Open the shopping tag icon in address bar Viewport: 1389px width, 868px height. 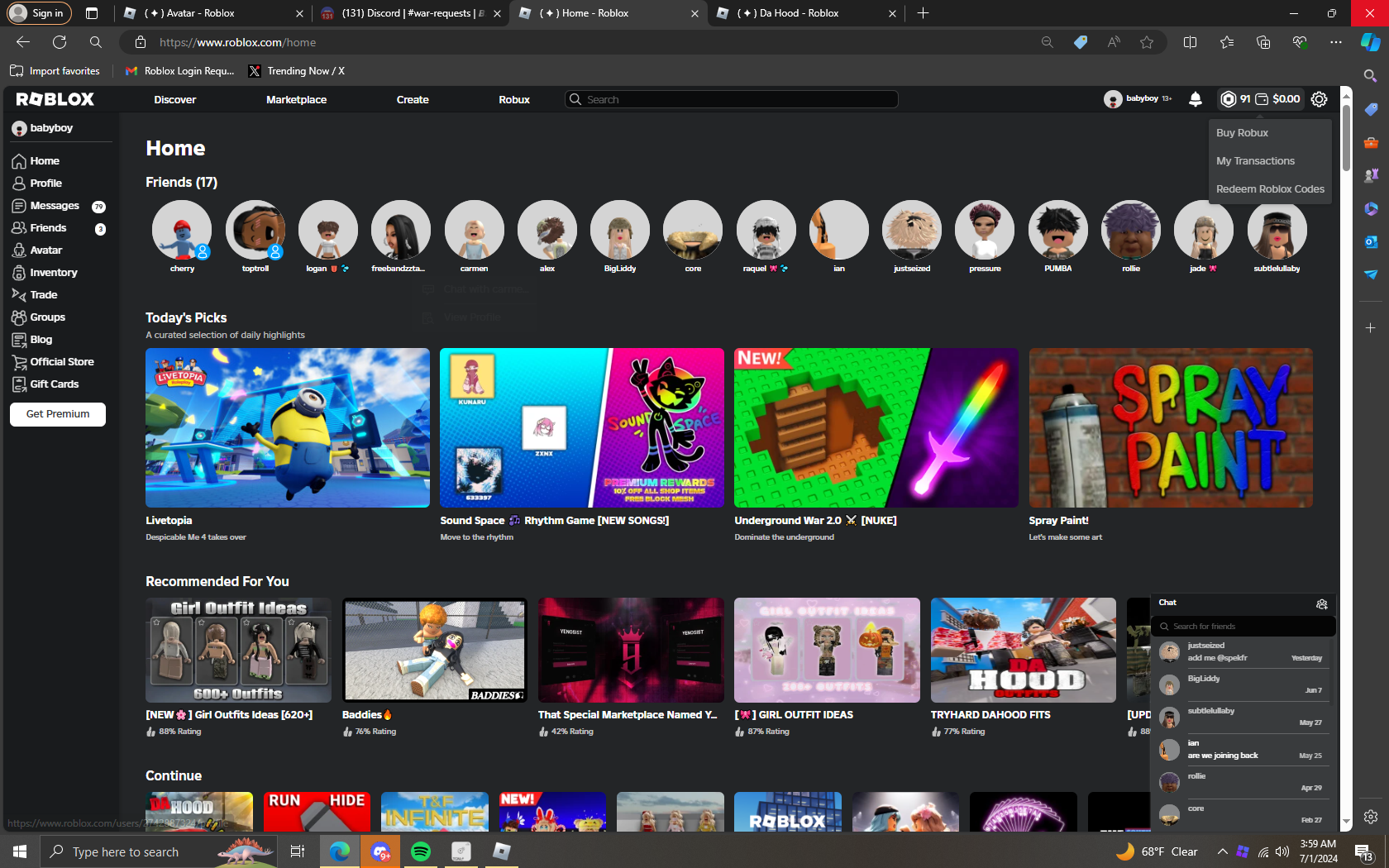pos(1081,42)
